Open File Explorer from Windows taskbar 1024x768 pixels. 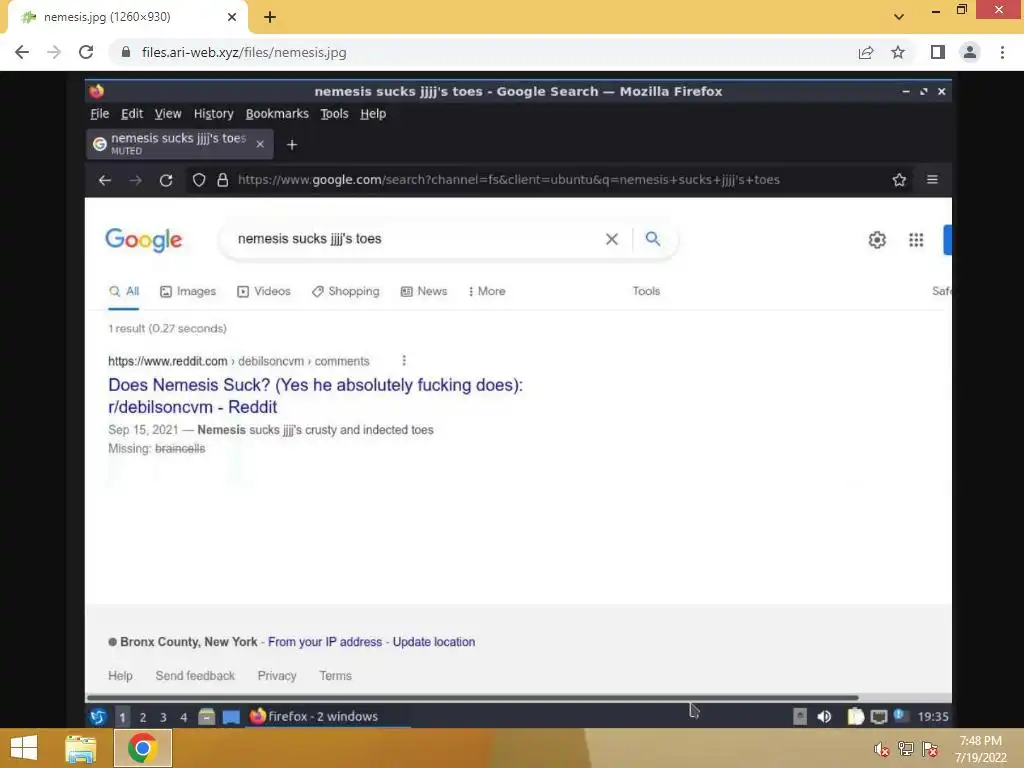[80, 748]
